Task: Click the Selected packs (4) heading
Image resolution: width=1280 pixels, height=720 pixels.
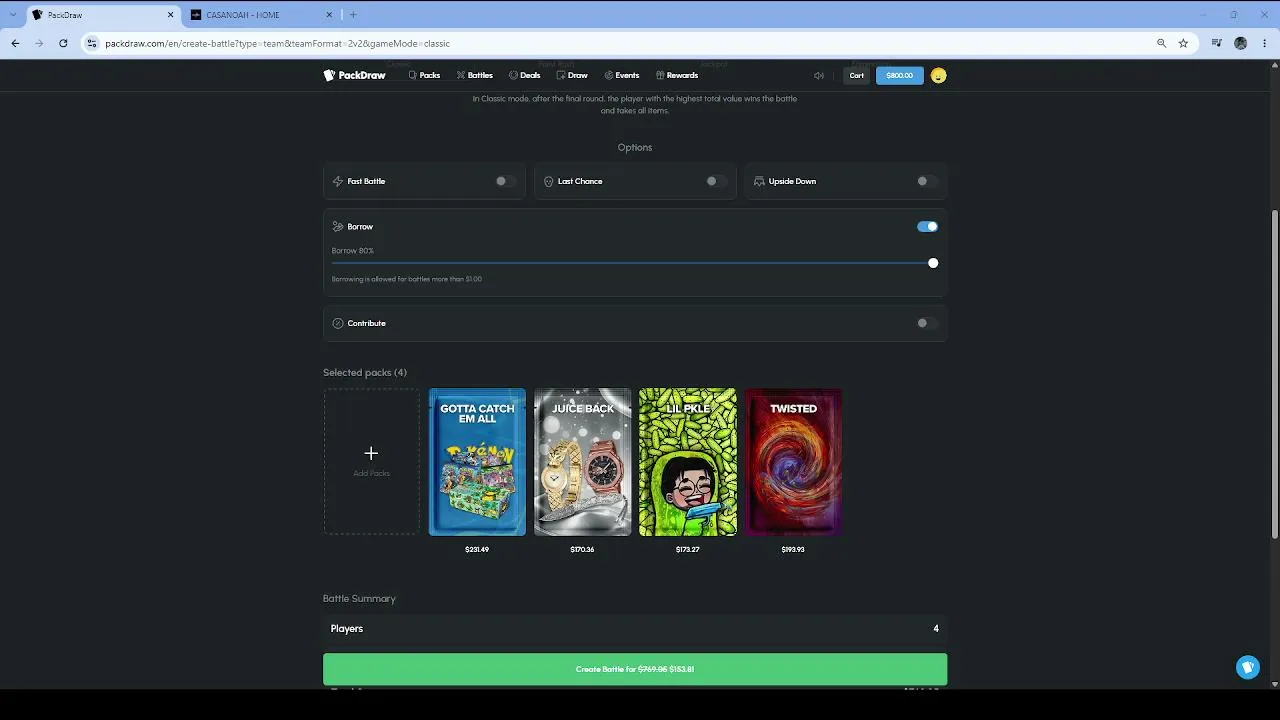Action: tap(365, 373)
